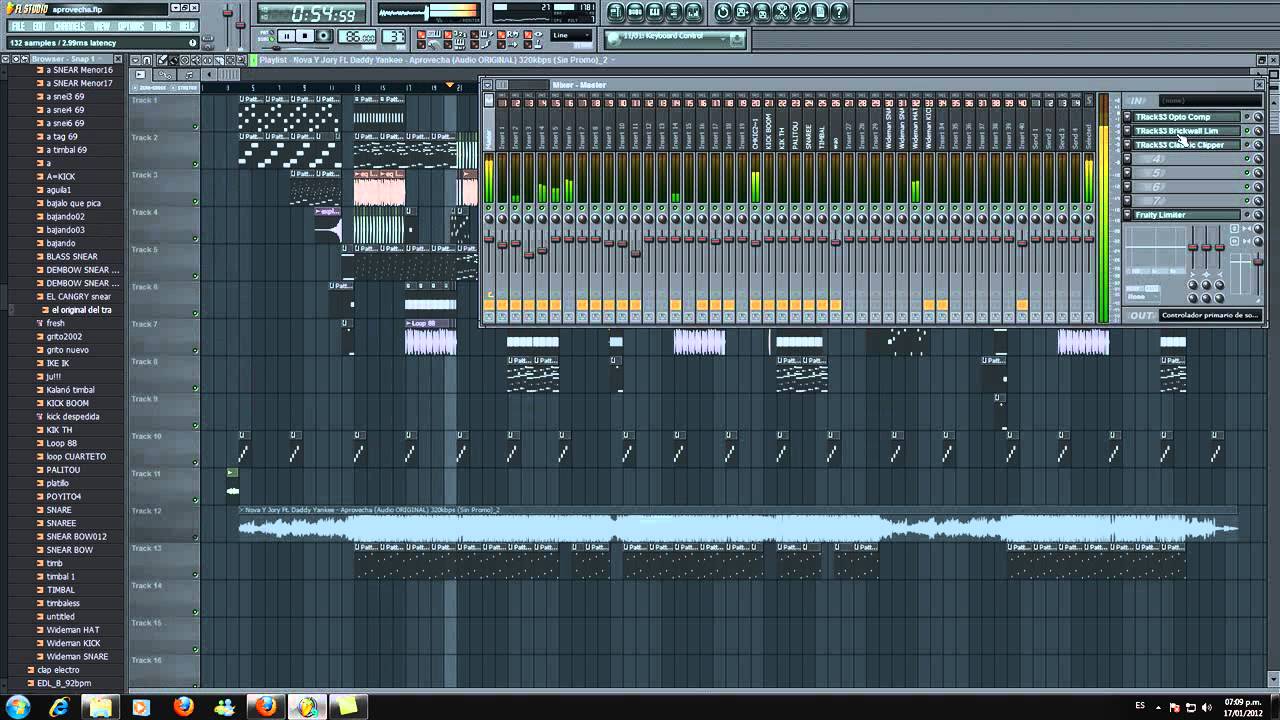Click the mixer stereo separation fader at right
Viewport: 1280px width, 720px height.
1258,263
